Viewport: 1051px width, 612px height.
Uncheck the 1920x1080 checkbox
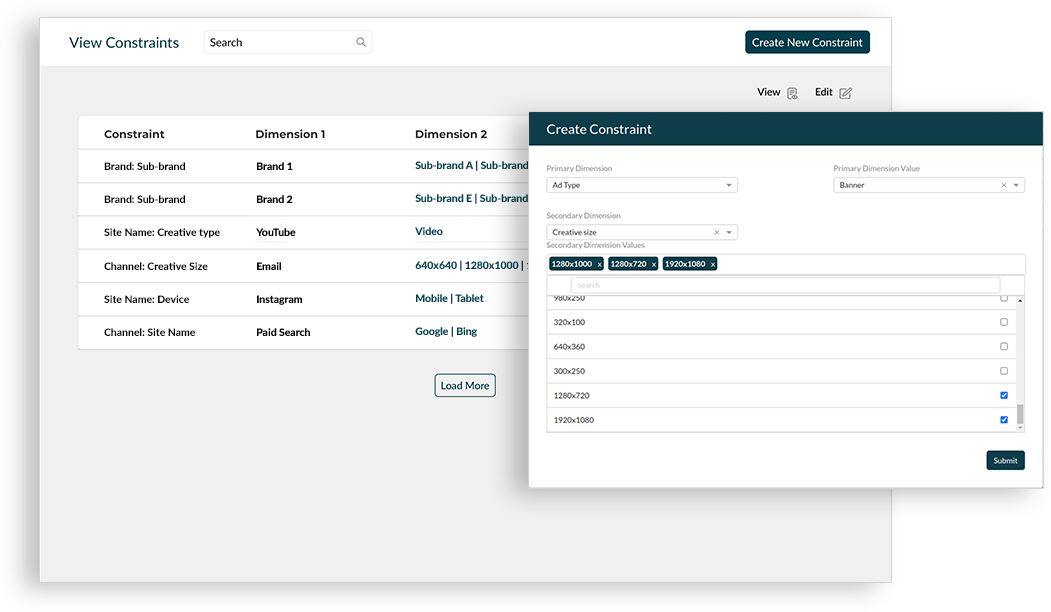(1003, 420)
